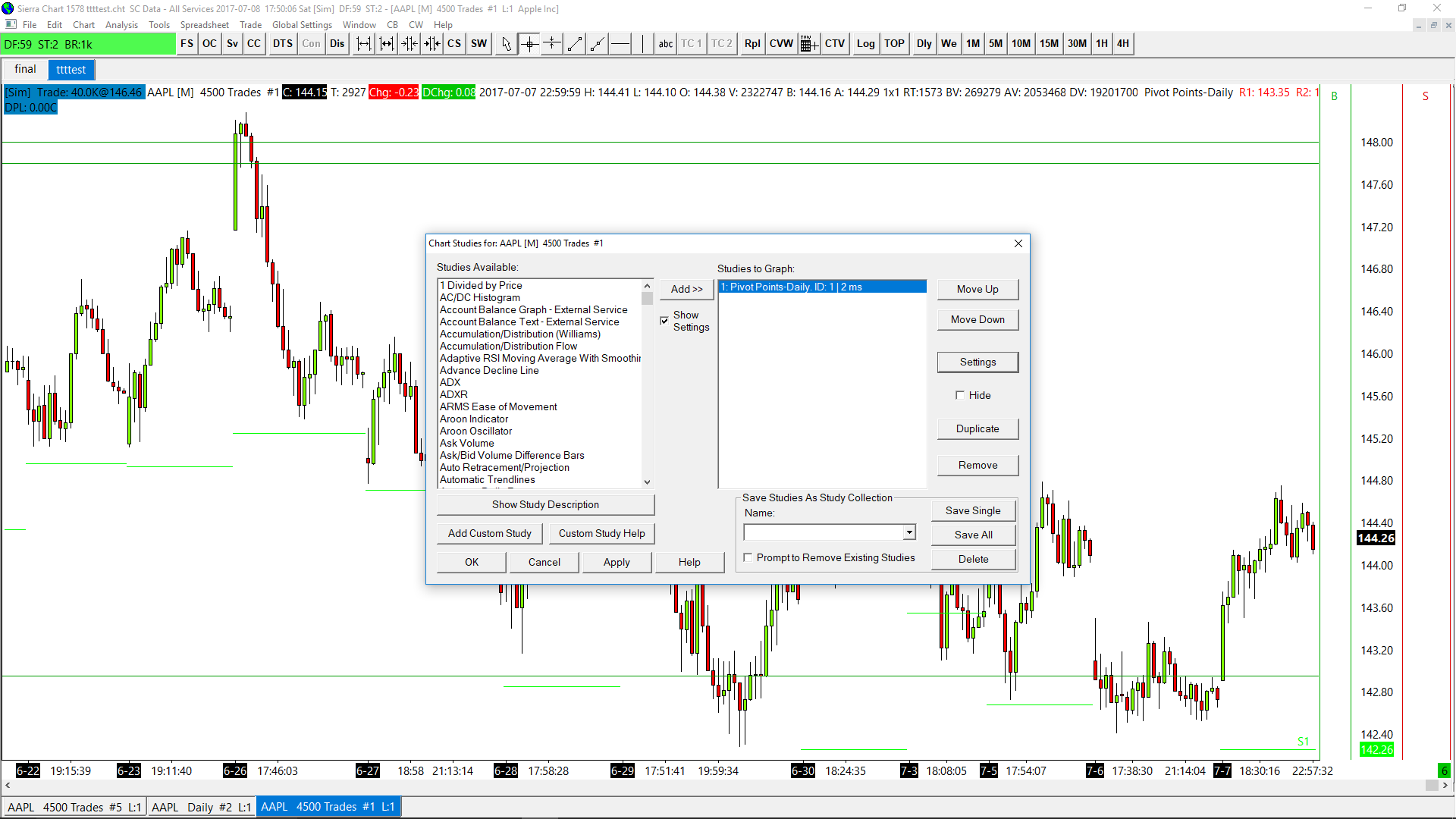Open the Analysis menu
This screenshot has width=1456, height=819.
pyautogui.click(x=121, y=25)
